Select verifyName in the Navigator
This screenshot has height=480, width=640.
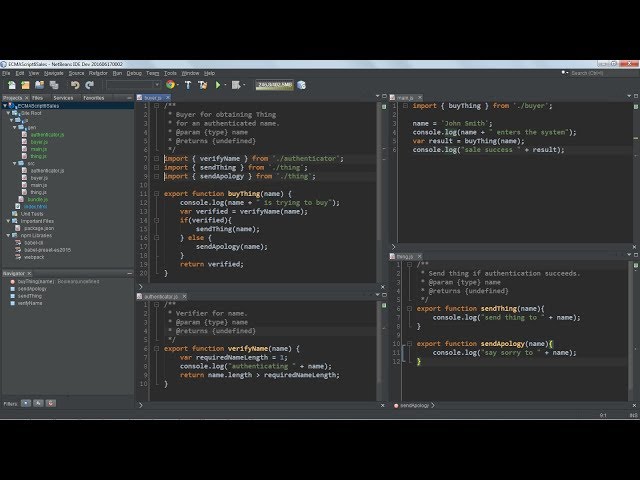pyautogui.click(x=30, y=304)
